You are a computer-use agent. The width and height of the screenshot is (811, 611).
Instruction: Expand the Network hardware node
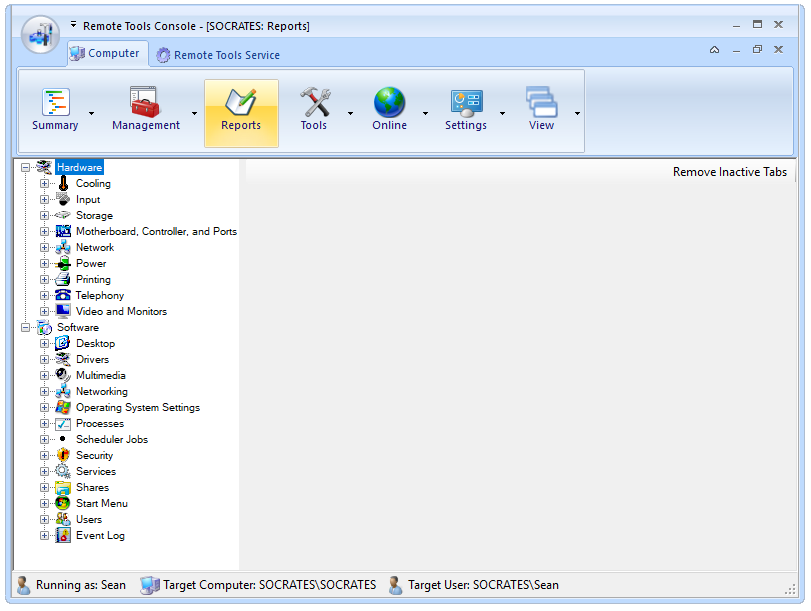[x=44, y=247]
